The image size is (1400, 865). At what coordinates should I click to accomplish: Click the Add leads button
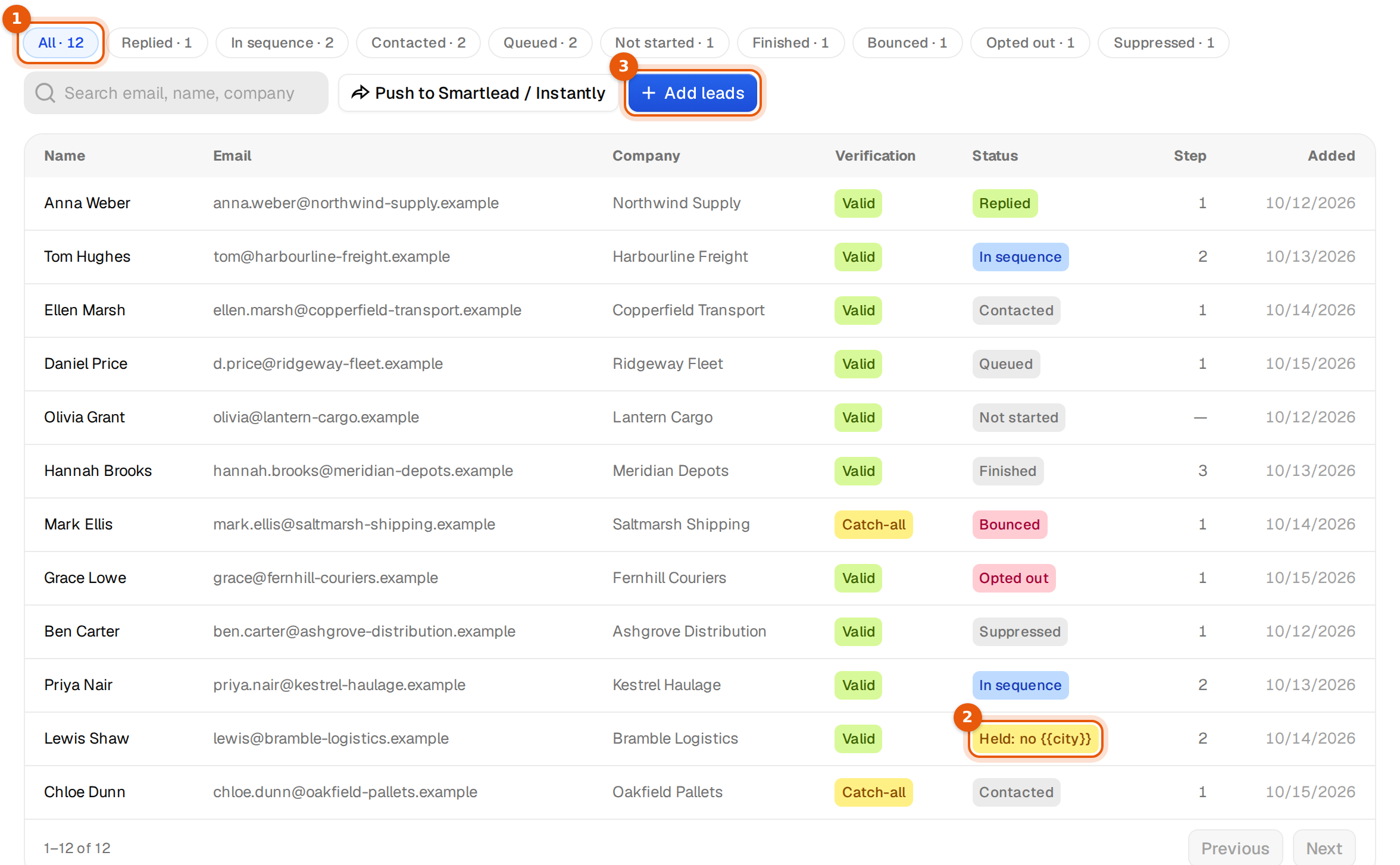[693, 93]
